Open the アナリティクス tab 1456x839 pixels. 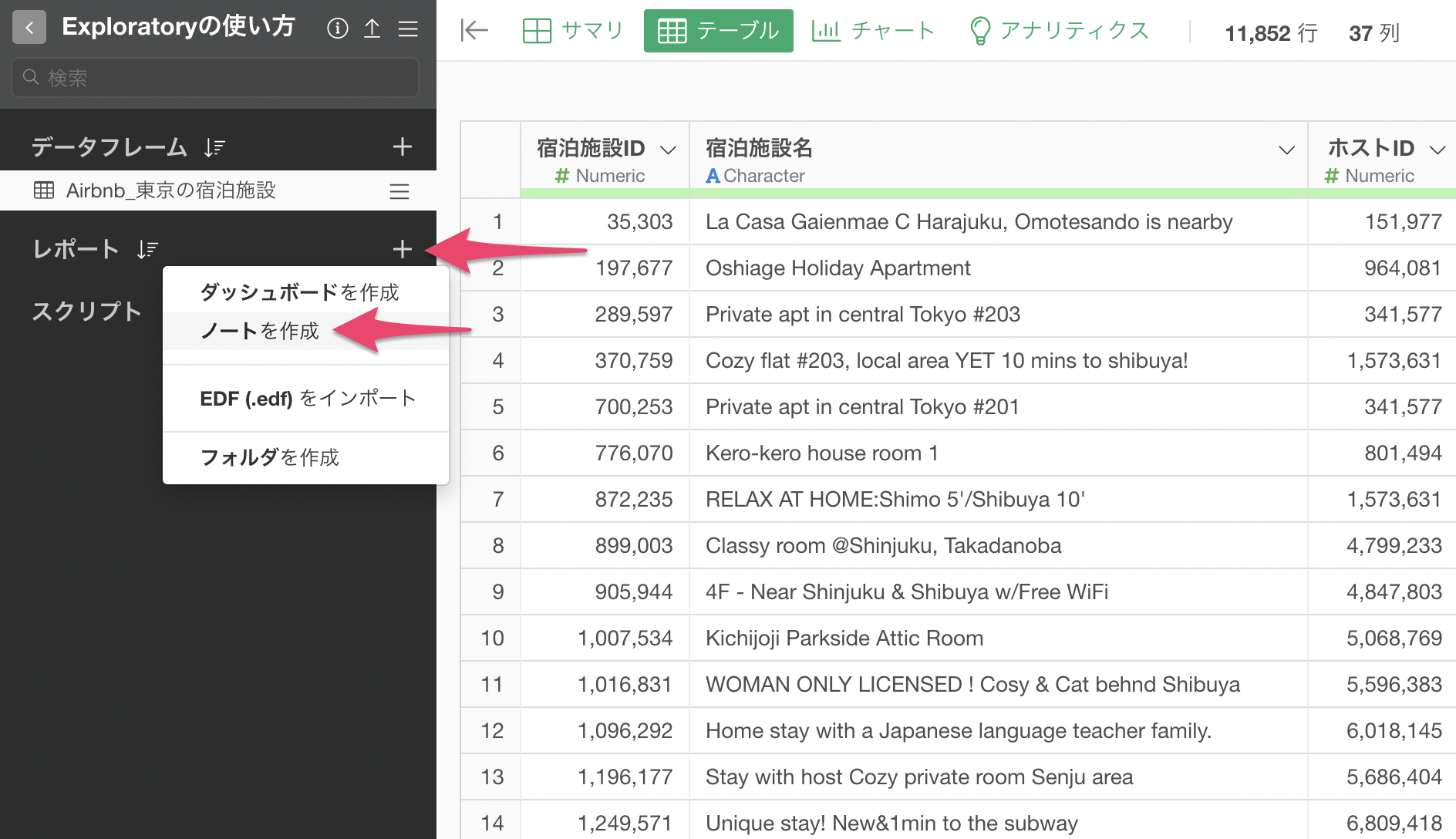pos(1059,31)
